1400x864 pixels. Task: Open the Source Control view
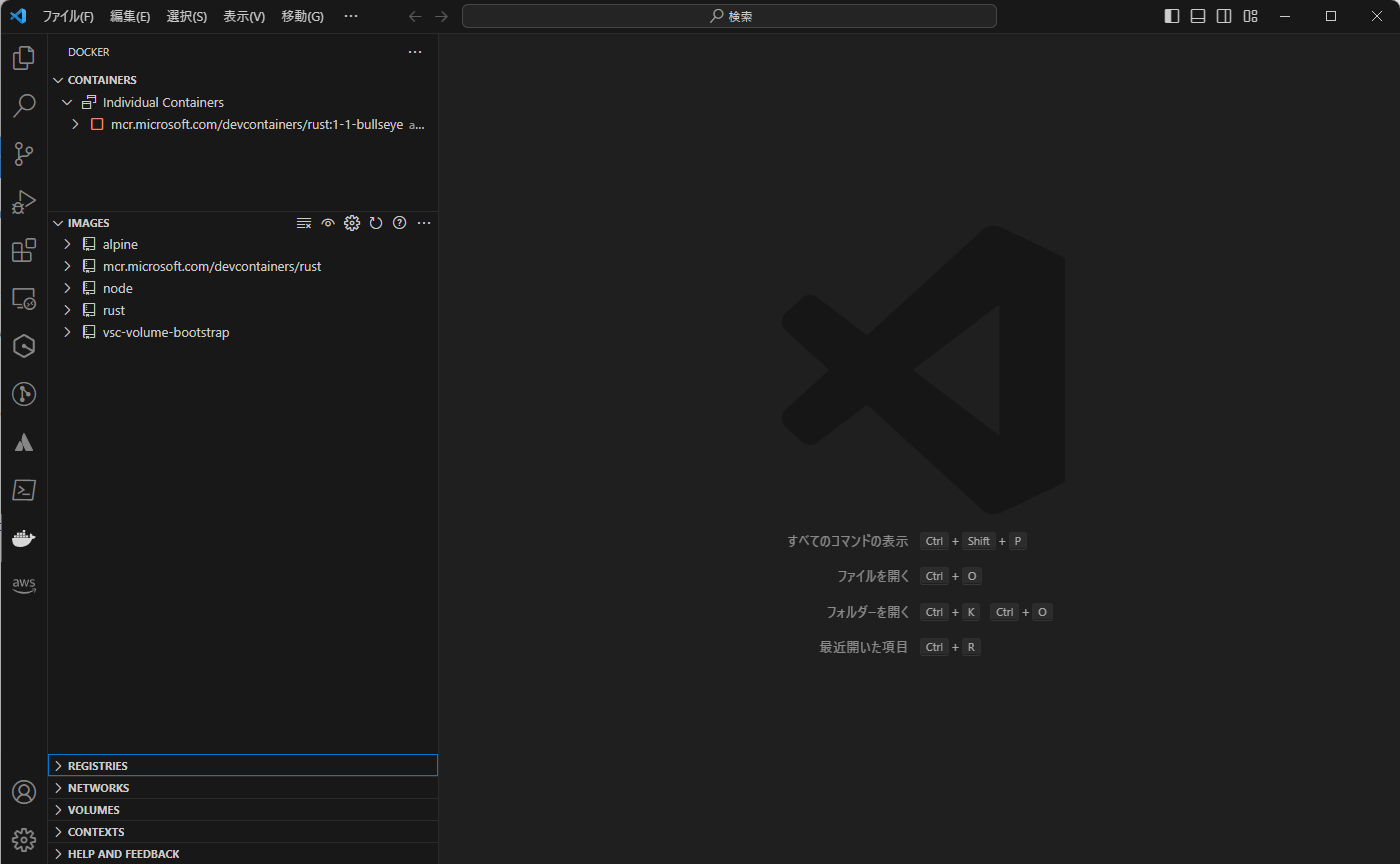(x=23, y=154)
